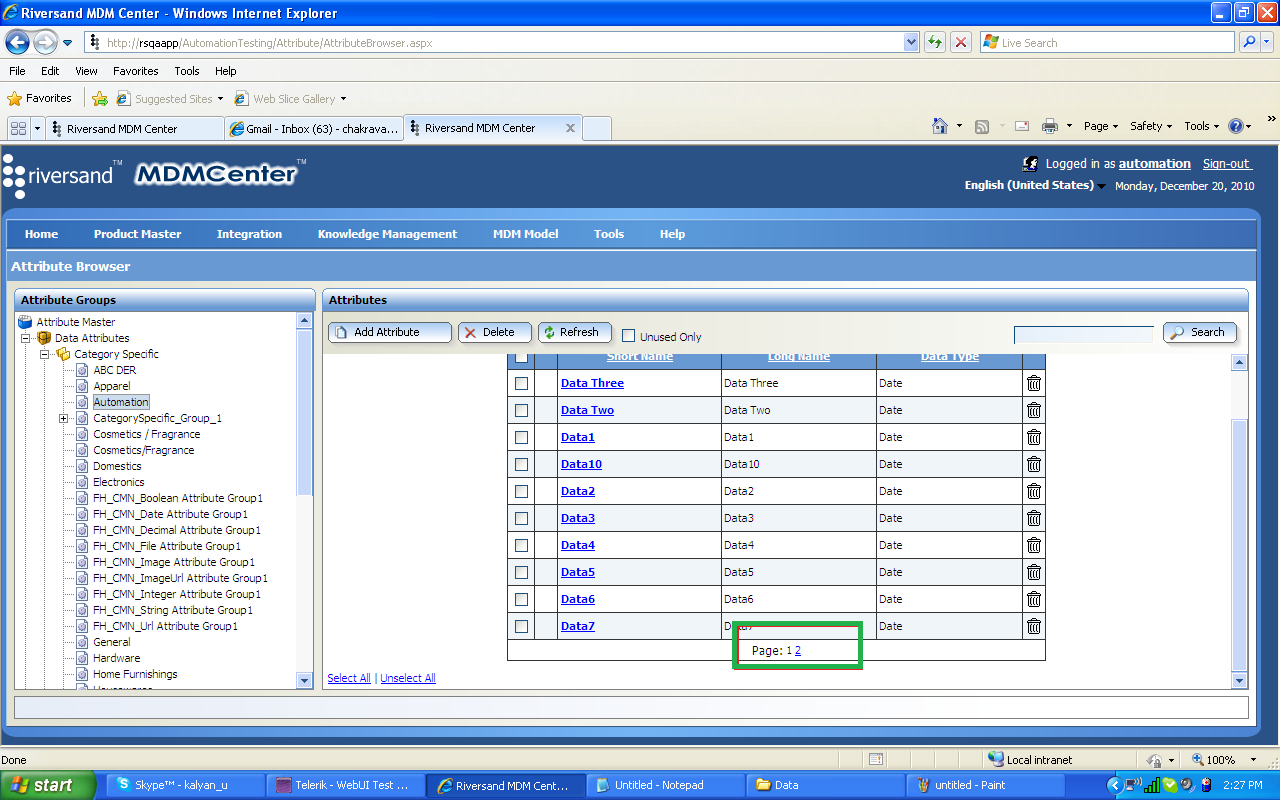Click the attribute tree scroll-down arrow

coord(305,680)
